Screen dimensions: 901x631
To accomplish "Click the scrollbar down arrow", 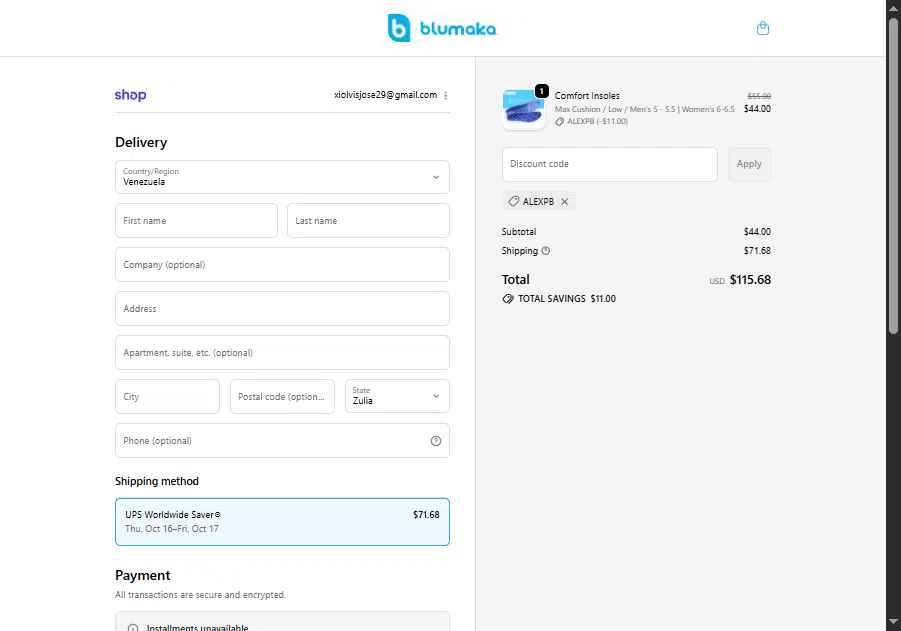I will pyautogui.click(x=893, y=621).
